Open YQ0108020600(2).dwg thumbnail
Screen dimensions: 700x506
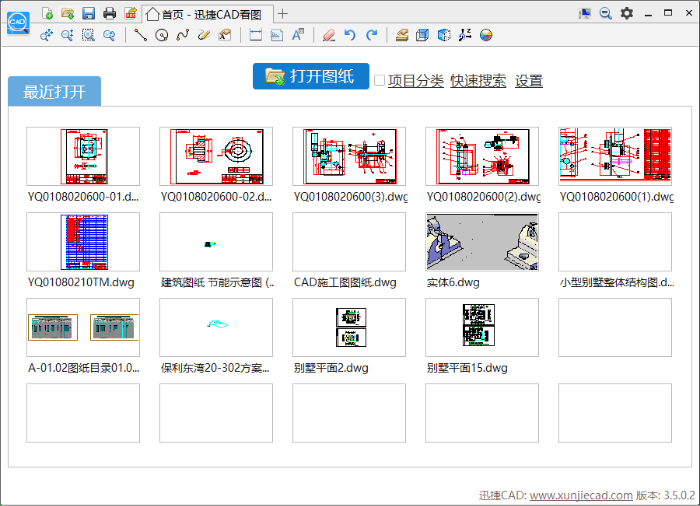coord(482,156)
